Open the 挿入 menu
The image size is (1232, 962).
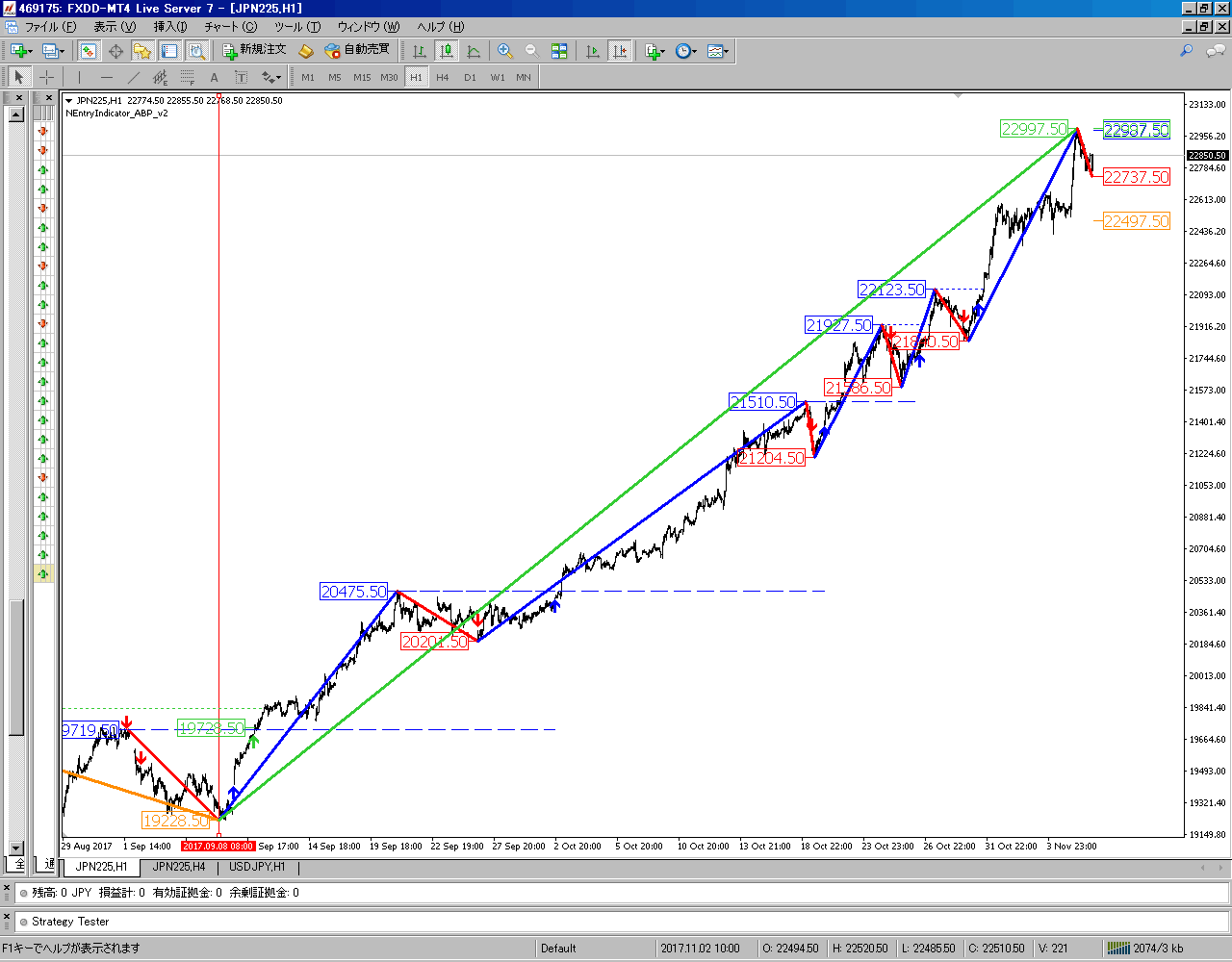coord(170,27)
